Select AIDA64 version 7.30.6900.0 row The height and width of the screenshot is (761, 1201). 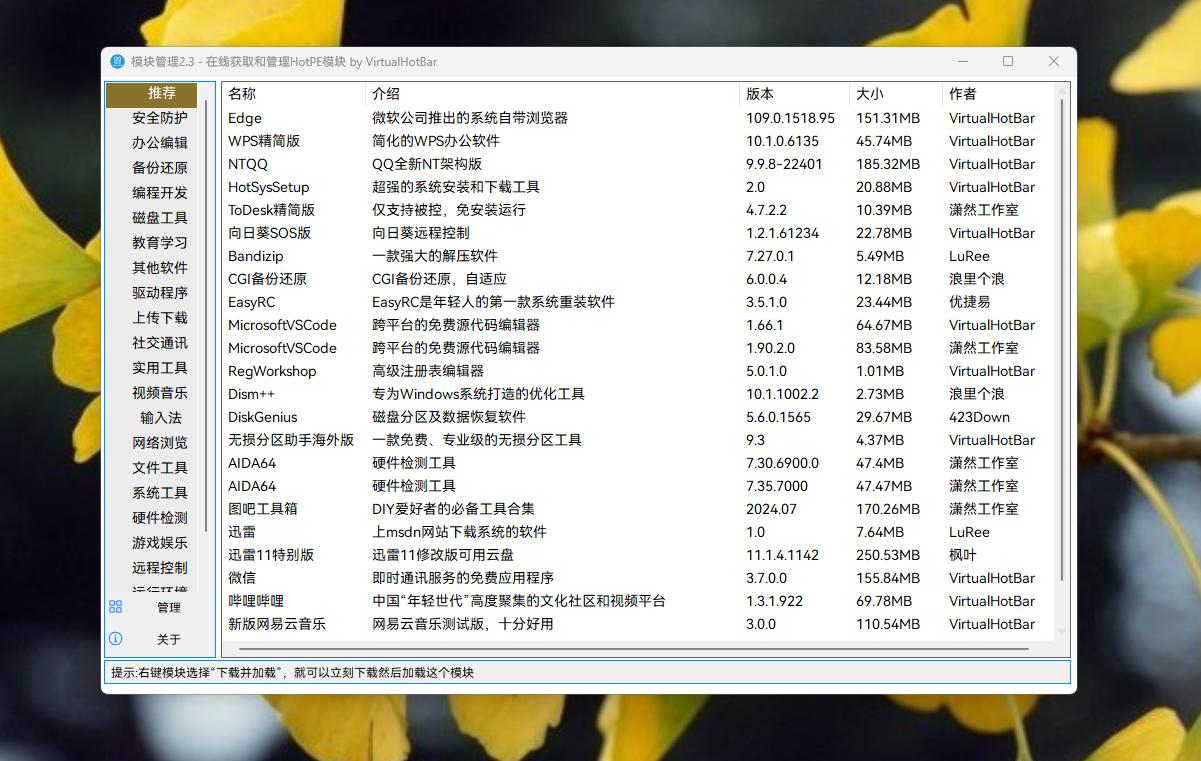(x=638, y=463)
